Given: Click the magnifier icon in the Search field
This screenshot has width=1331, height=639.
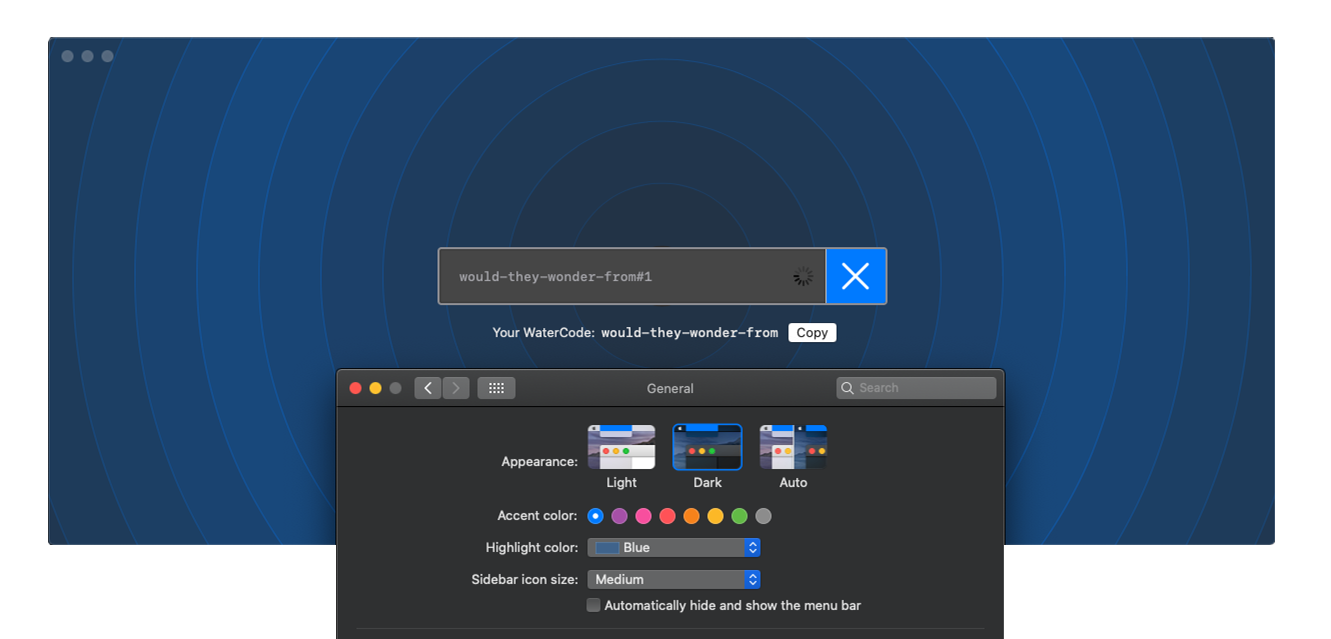Looking at the screenshot, I should coord(848,388).
